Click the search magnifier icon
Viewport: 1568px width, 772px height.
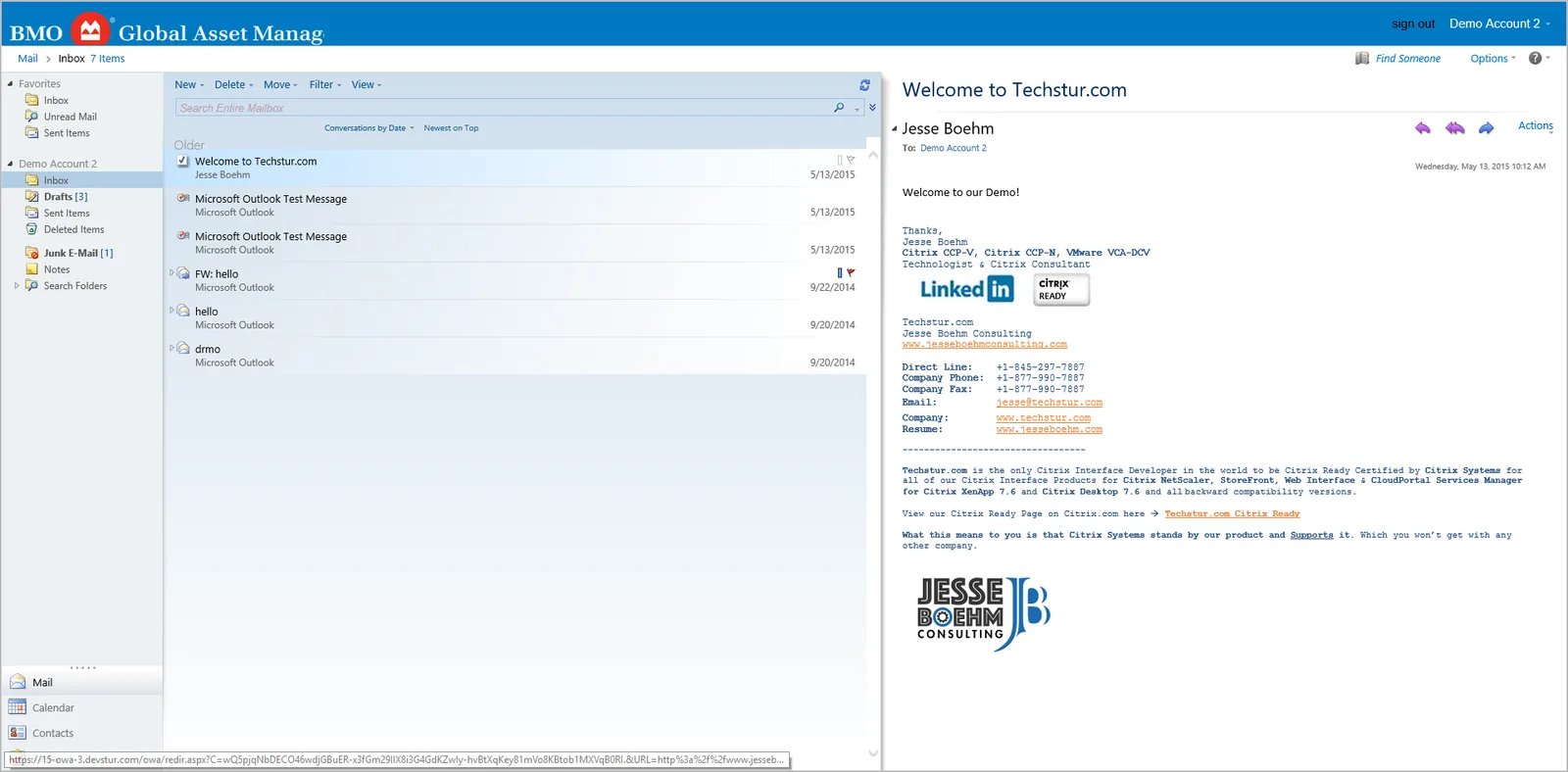839,108
